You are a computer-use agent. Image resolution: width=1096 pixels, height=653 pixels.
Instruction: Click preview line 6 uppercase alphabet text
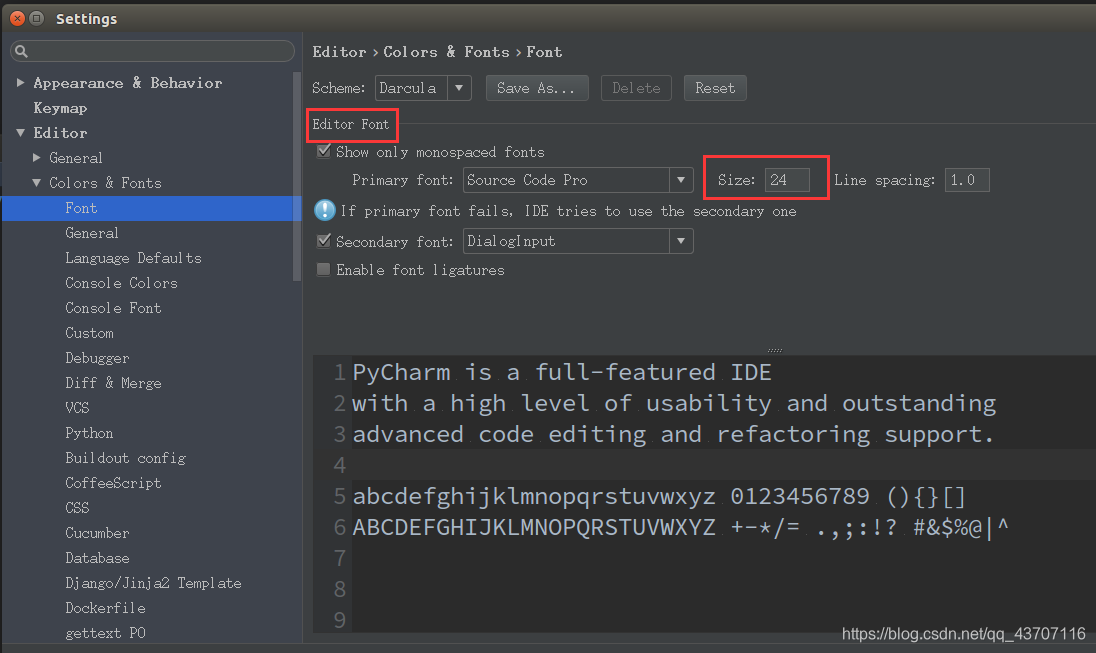tap(680, 527)
